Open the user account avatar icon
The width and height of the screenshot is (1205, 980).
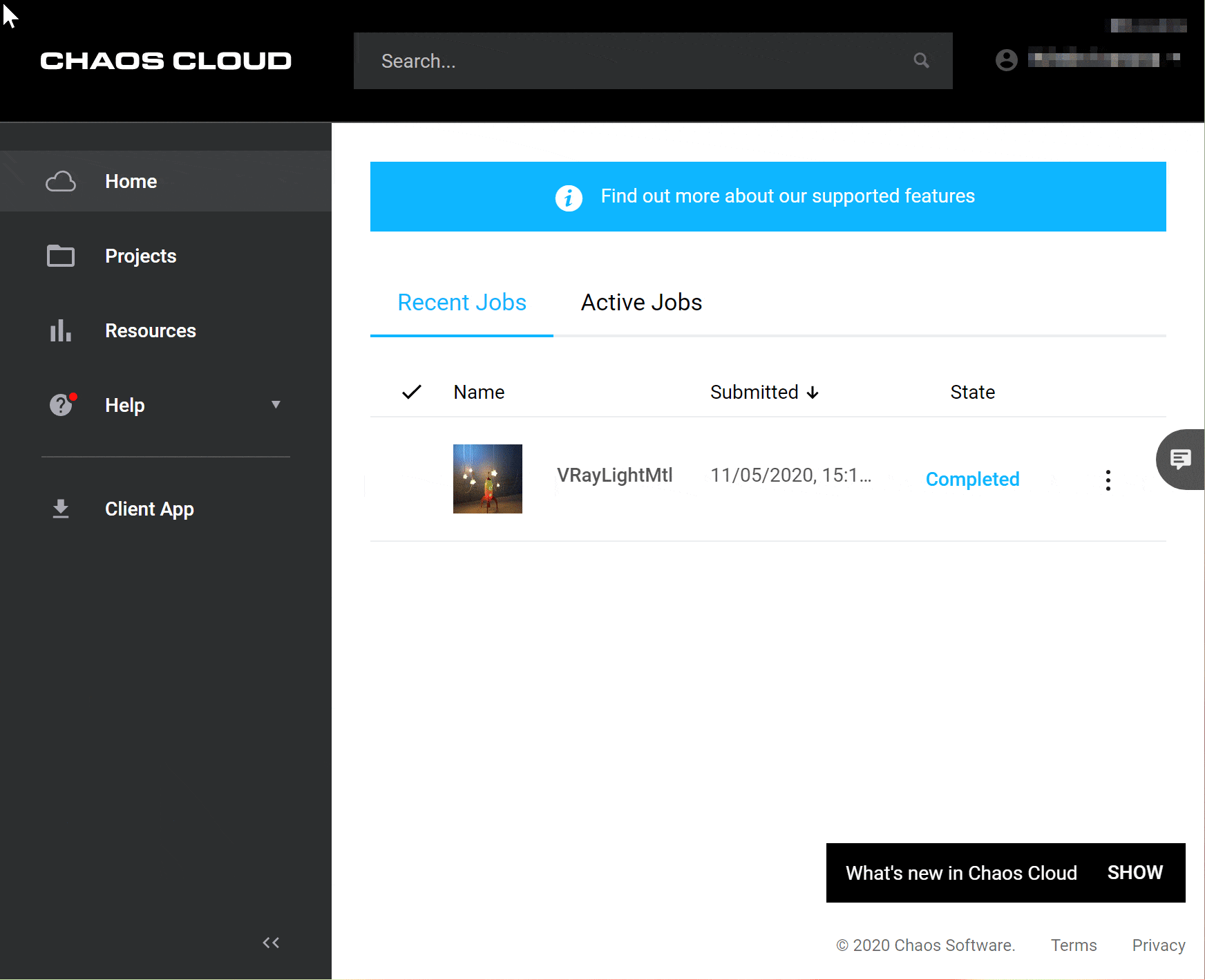[1007, 60]
